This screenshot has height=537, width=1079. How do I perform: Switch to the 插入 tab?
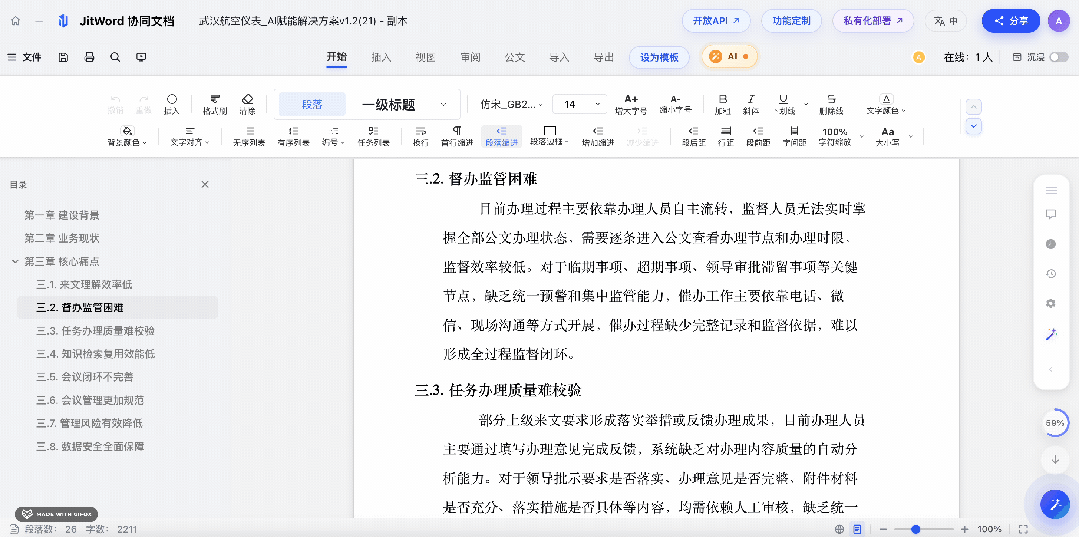coord(381,57)
